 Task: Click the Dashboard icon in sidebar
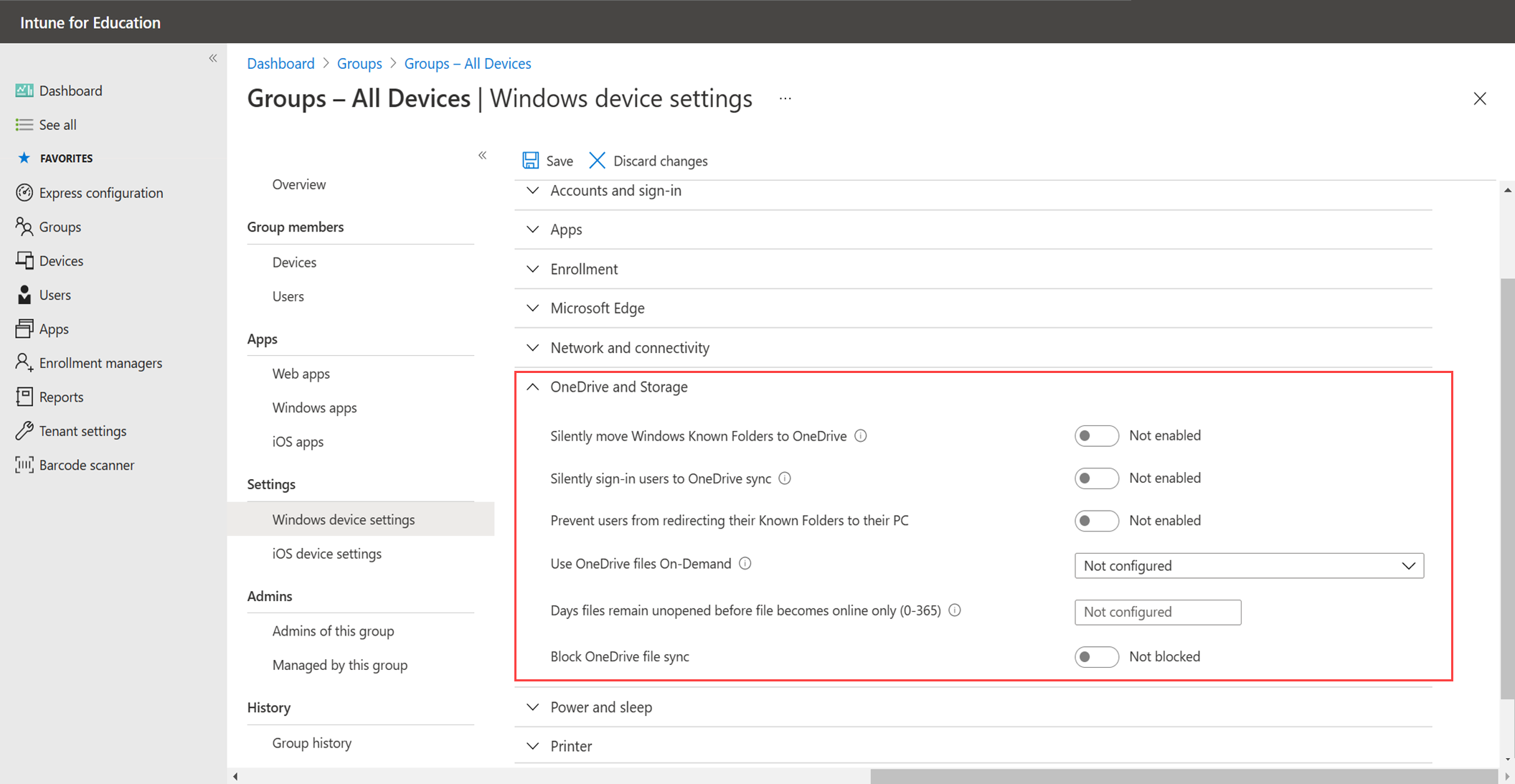point(24,90)
